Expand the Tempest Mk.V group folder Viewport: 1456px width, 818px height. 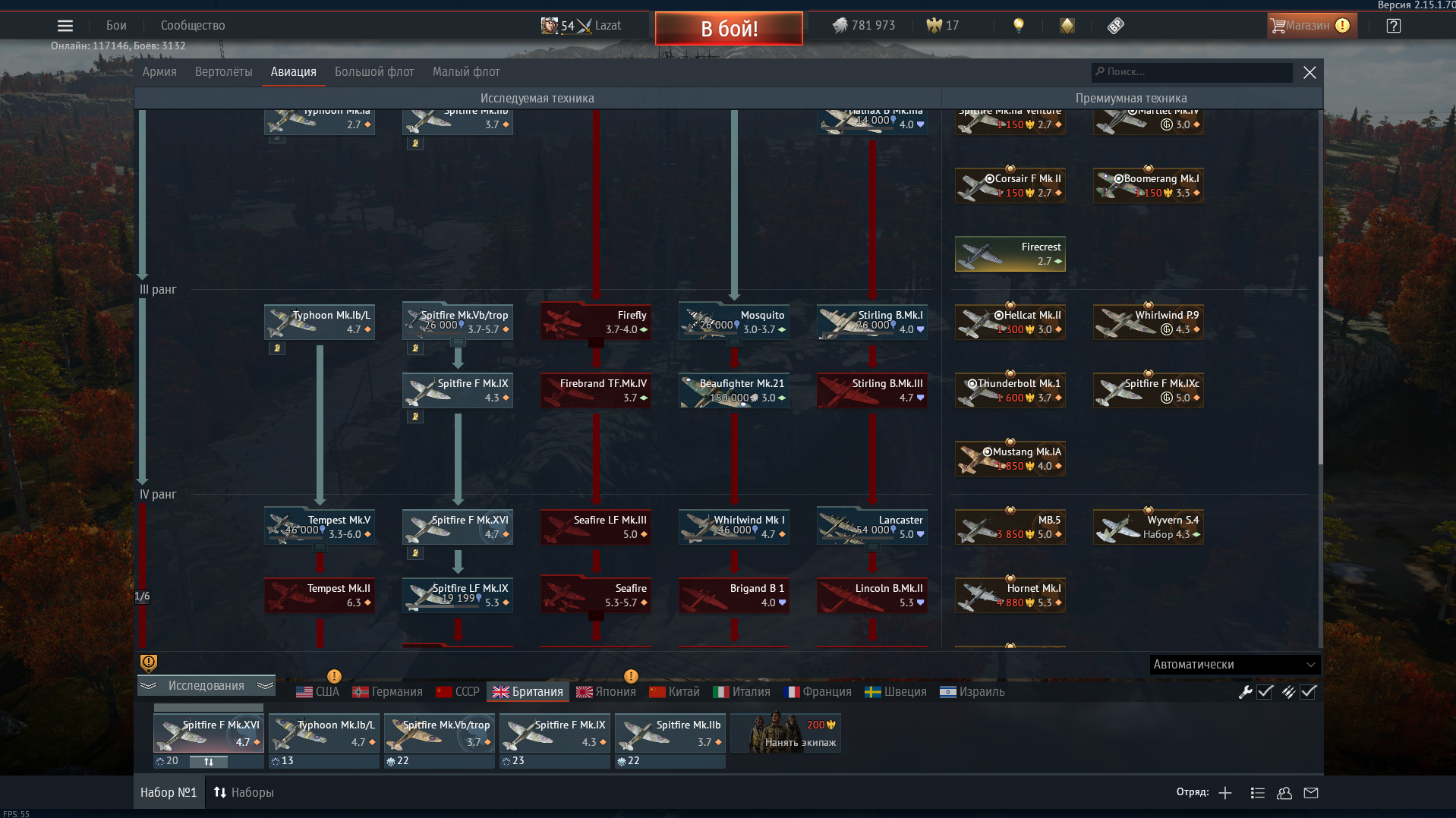pos(320,548)
